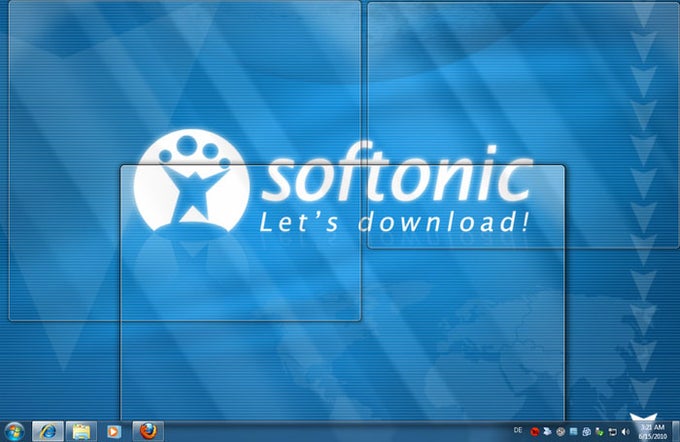Open Windows Explorer folder icon in taskbar
Viewport: 680px width, 442px height.
[x=81, y=431]
